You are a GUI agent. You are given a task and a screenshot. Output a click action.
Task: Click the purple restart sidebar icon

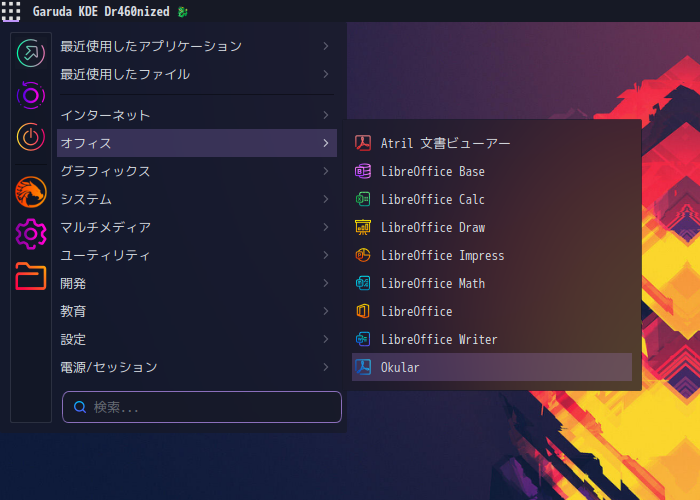click(x=31, y=95)
